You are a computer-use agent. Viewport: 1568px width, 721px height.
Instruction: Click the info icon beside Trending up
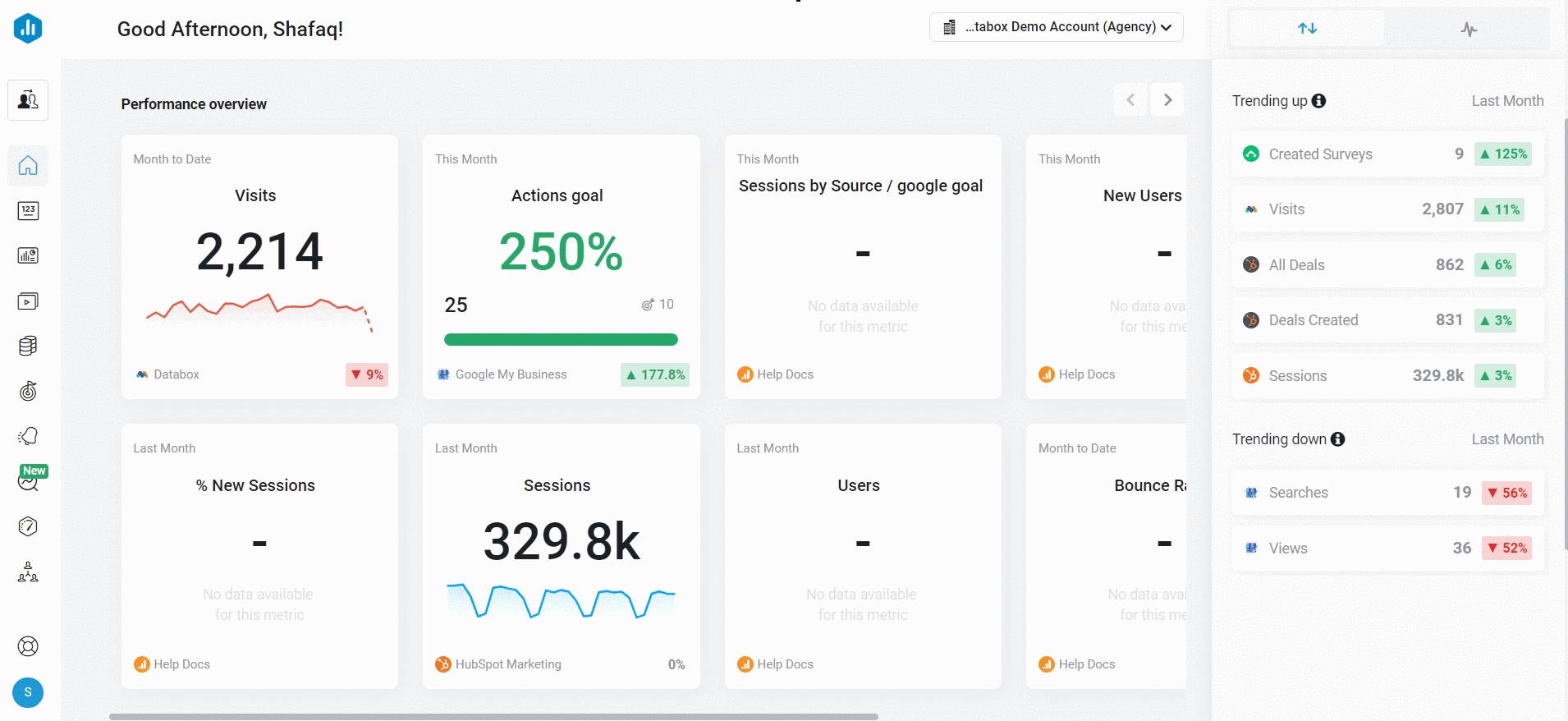(x=1318, y=101)
